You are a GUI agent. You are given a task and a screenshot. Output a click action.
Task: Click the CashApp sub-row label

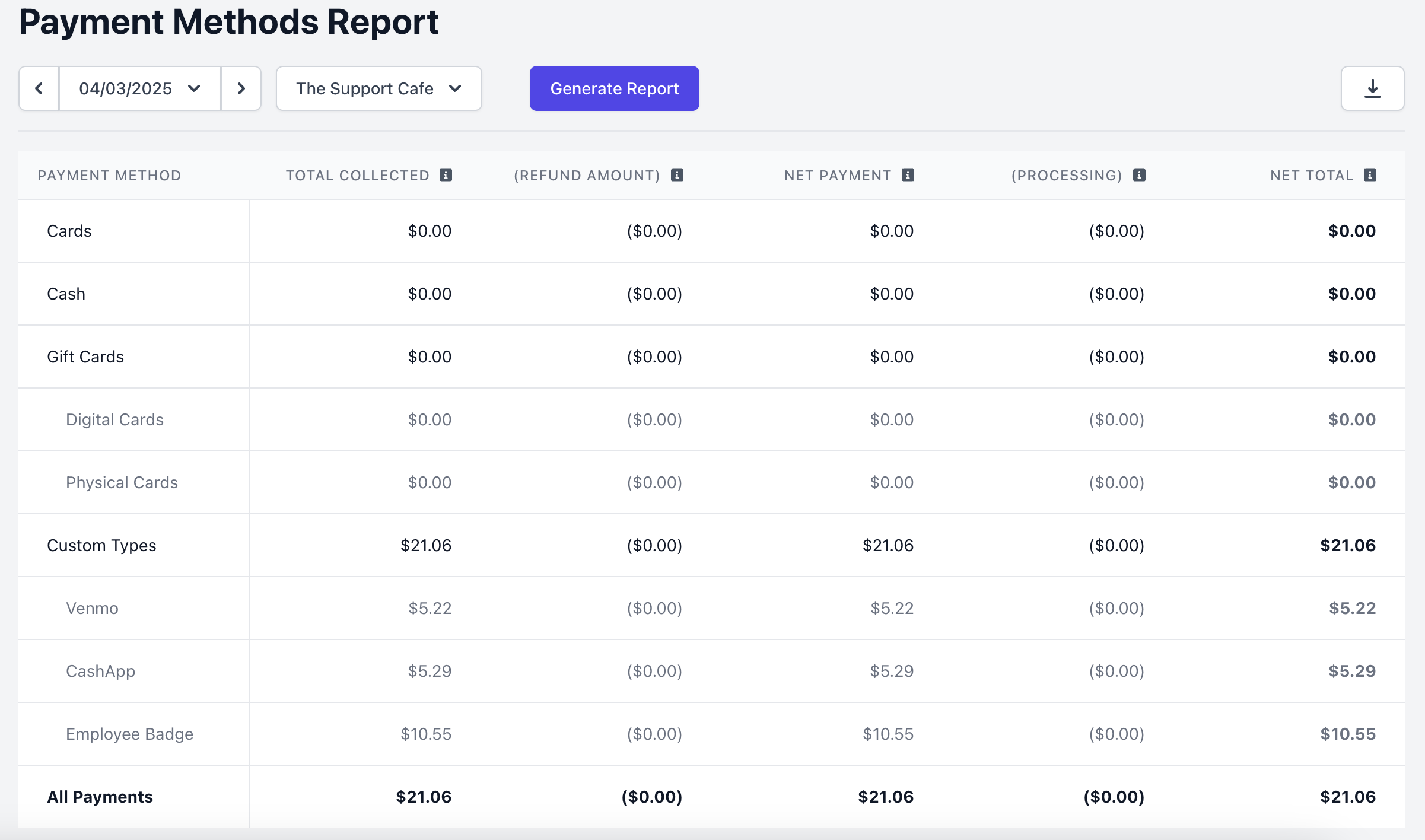pos(100,671)
